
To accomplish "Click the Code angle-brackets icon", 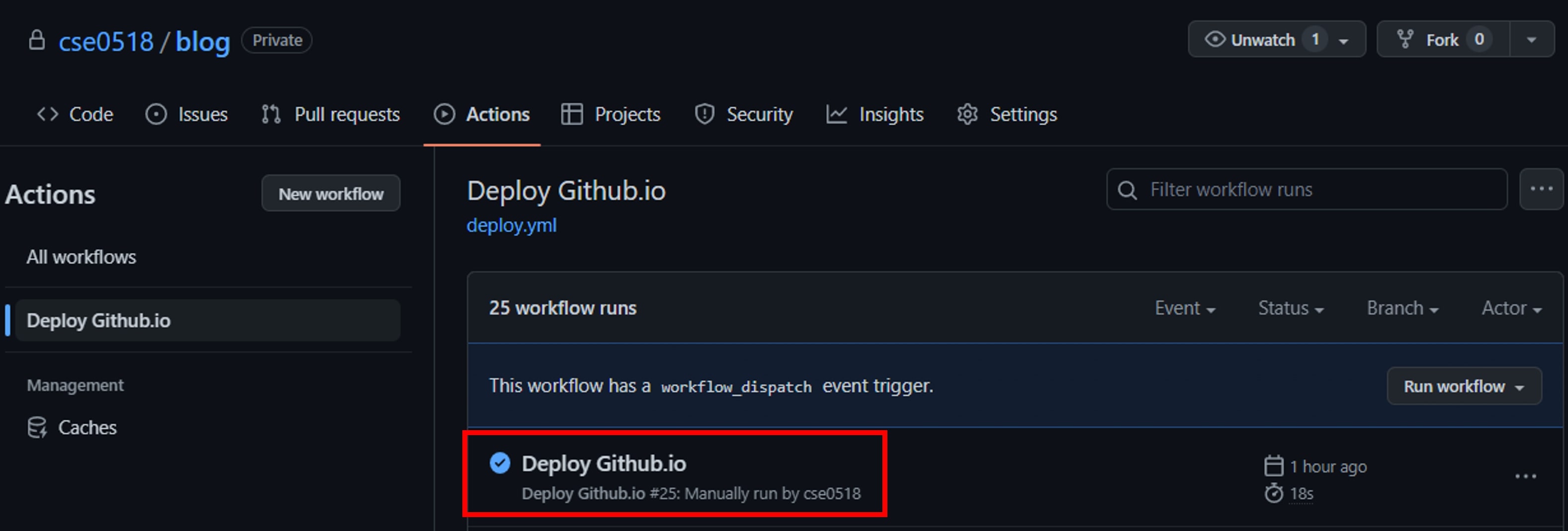I will [x=48, y=114].
